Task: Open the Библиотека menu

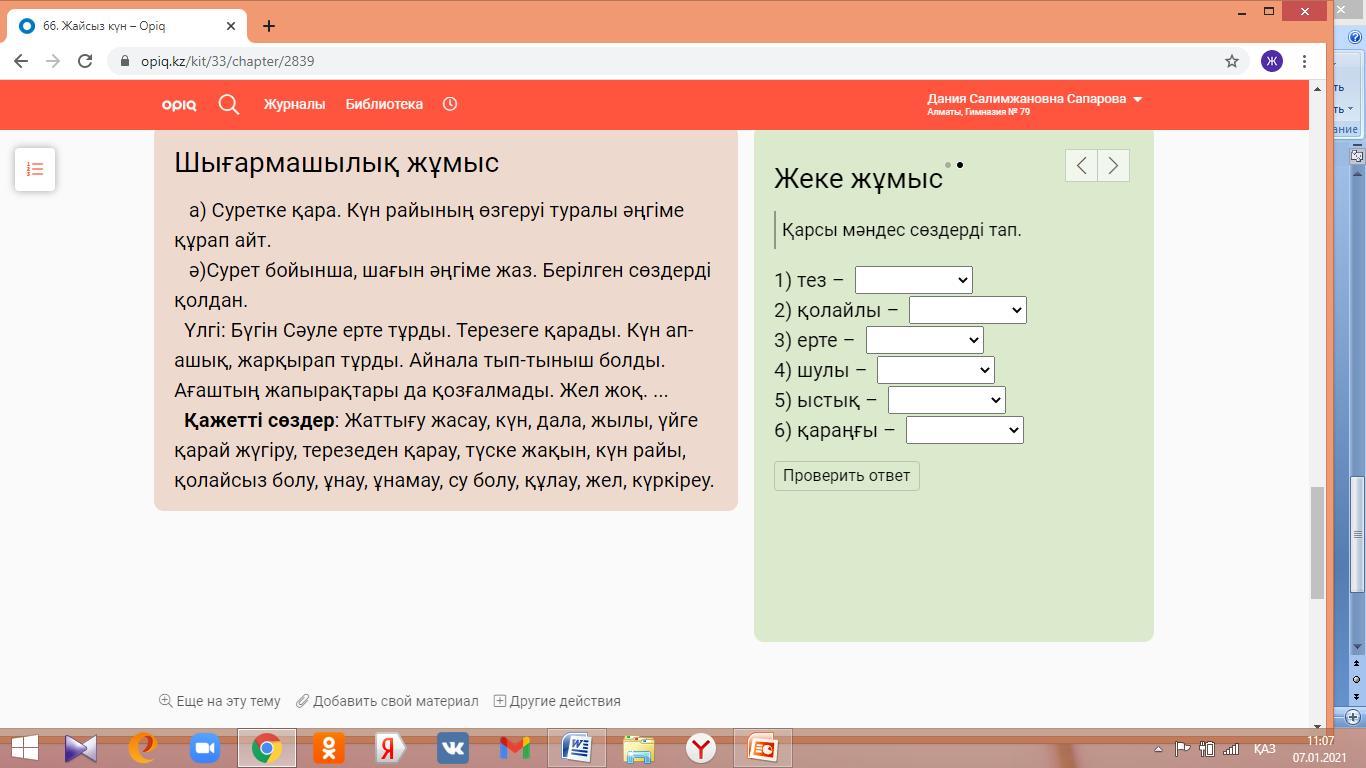Action: (x=384, y=104)
